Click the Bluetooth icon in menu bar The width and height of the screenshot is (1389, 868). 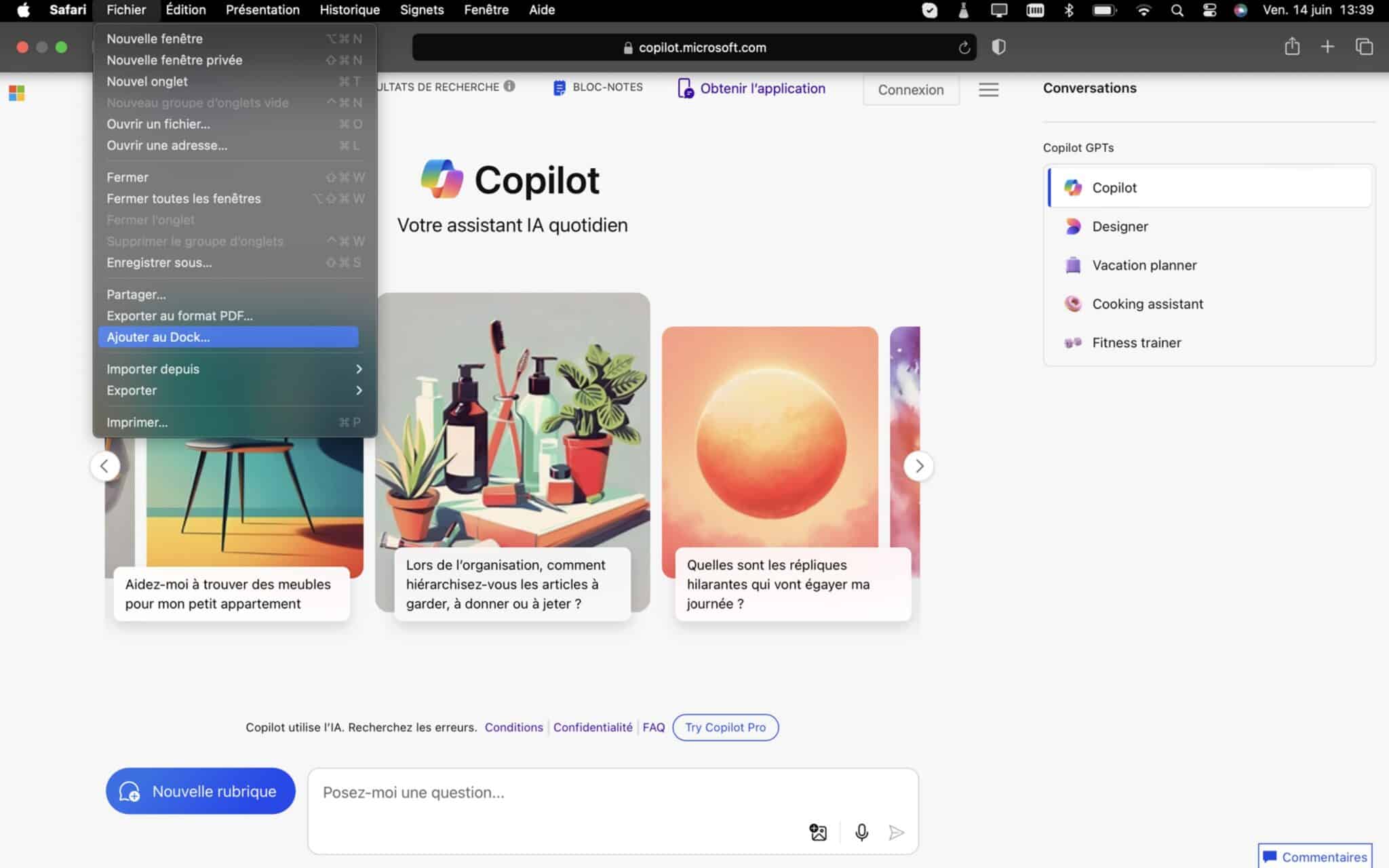[1069, 10]
